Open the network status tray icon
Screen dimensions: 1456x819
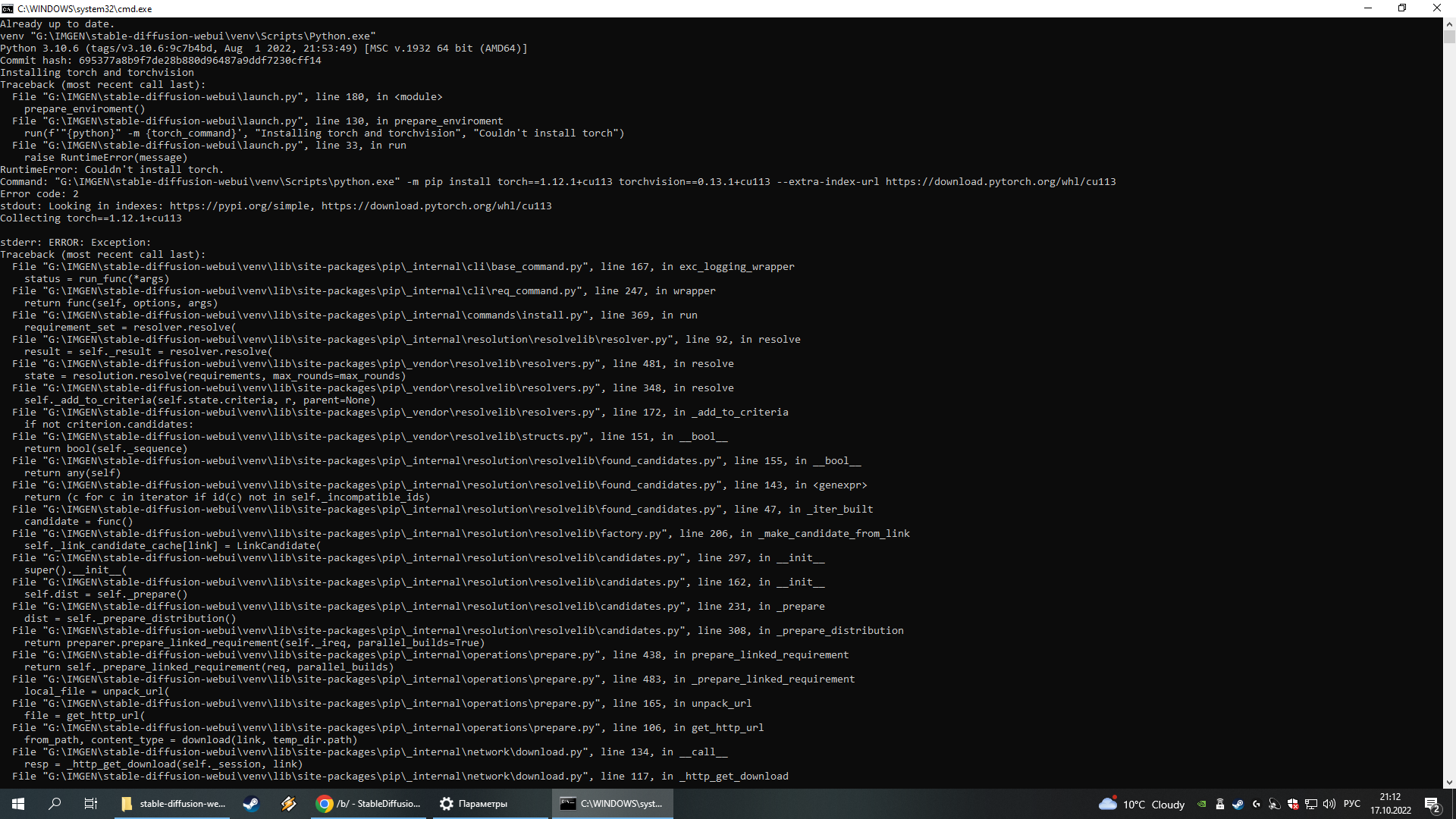point(1311,805)
